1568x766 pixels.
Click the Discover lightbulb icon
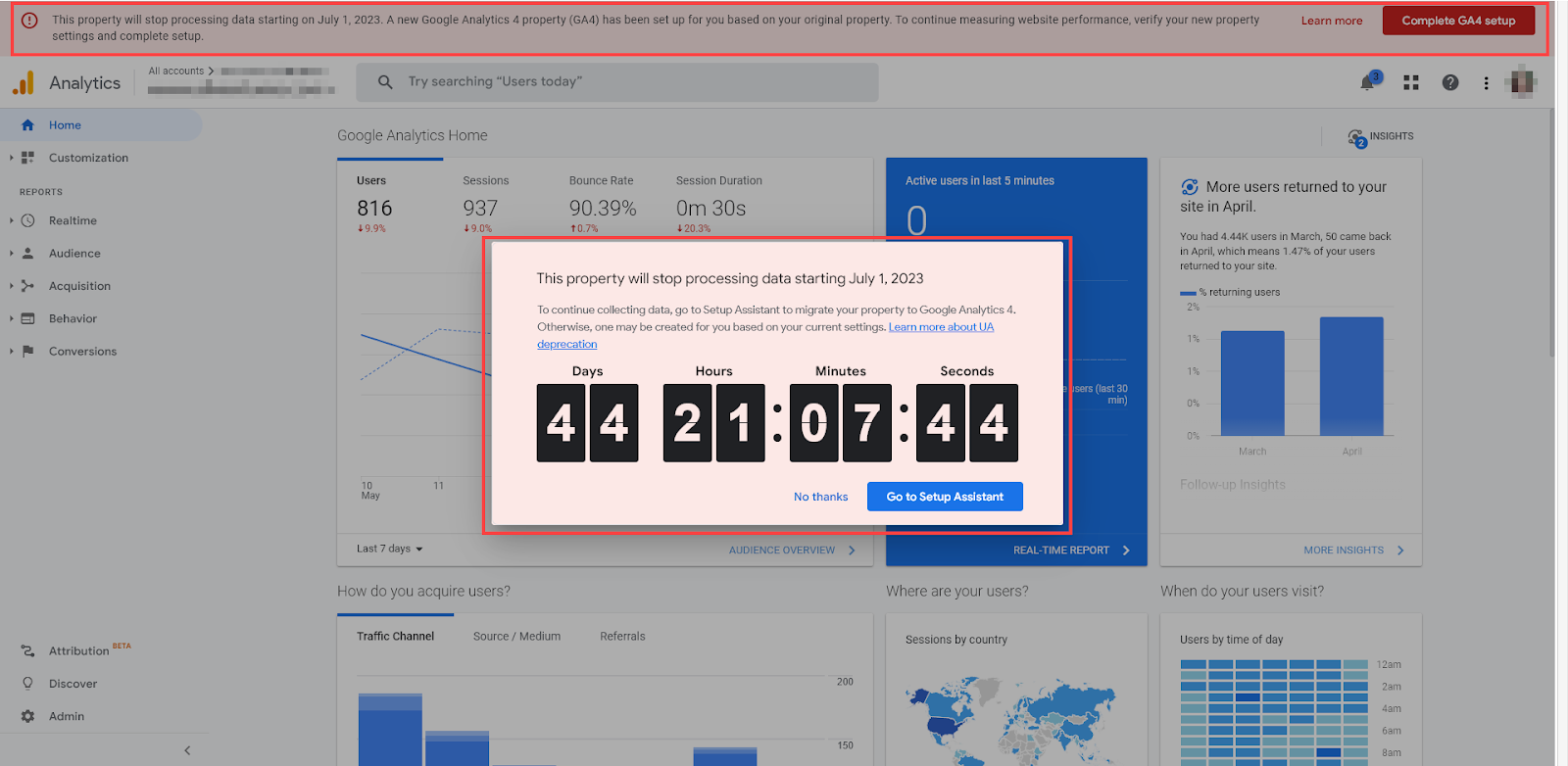pyautogui.click(x=27, y=684)
